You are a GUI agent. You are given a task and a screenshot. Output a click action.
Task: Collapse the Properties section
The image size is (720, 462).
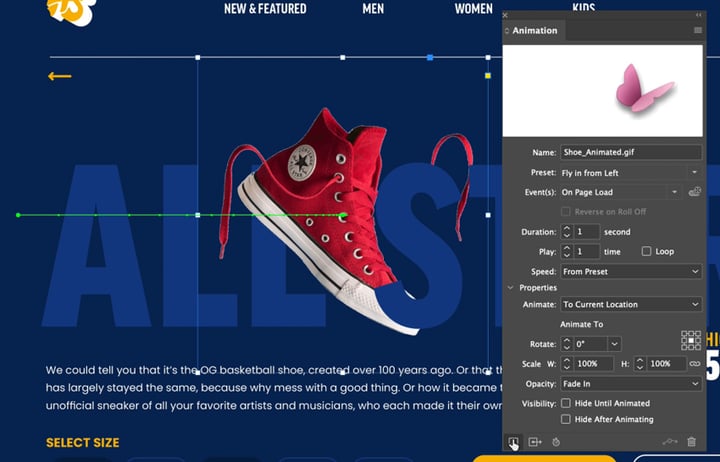pos(510,287)
